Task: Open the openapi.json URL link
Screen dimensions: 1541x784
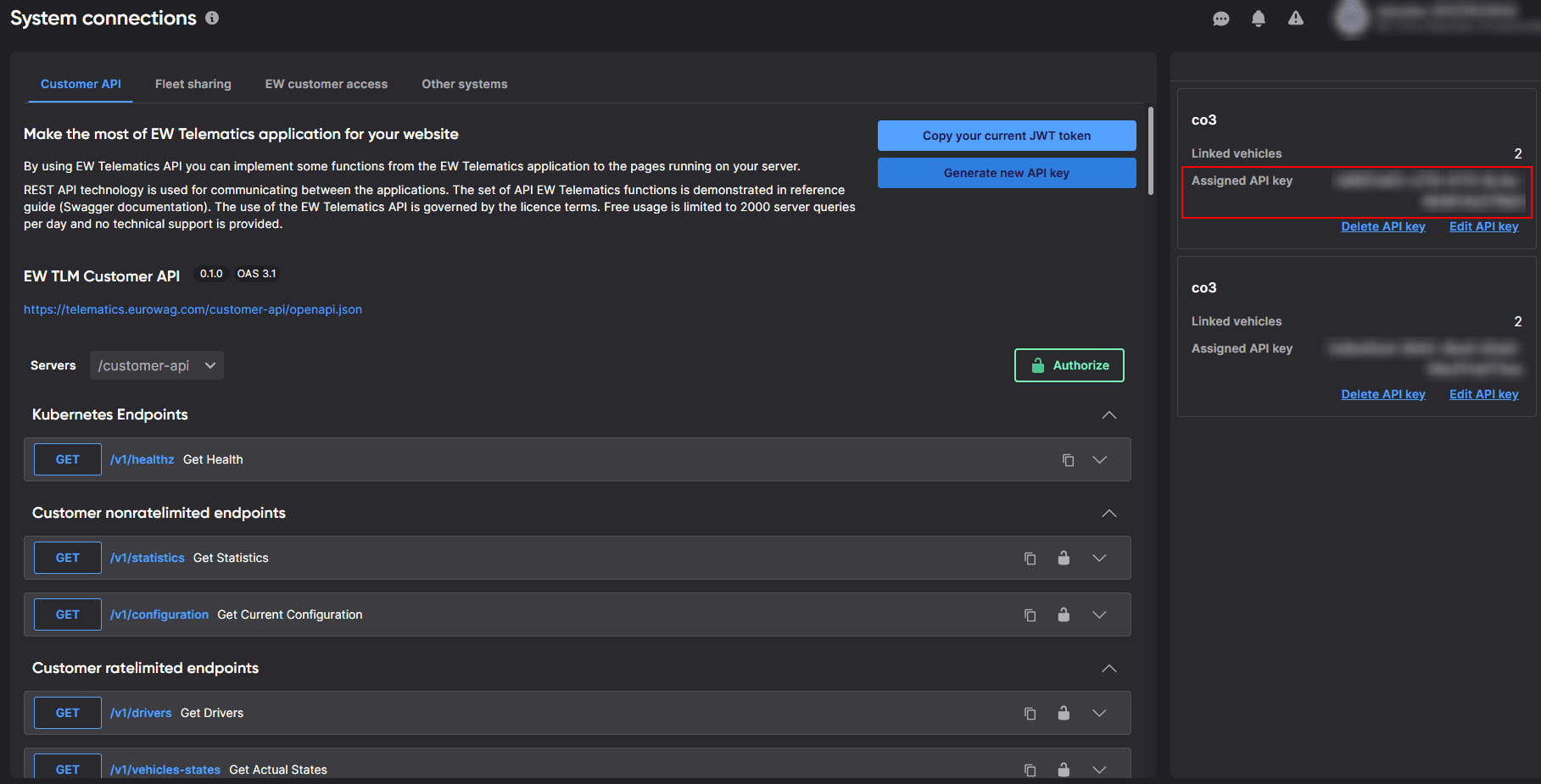Action: [x=193, y=309]
